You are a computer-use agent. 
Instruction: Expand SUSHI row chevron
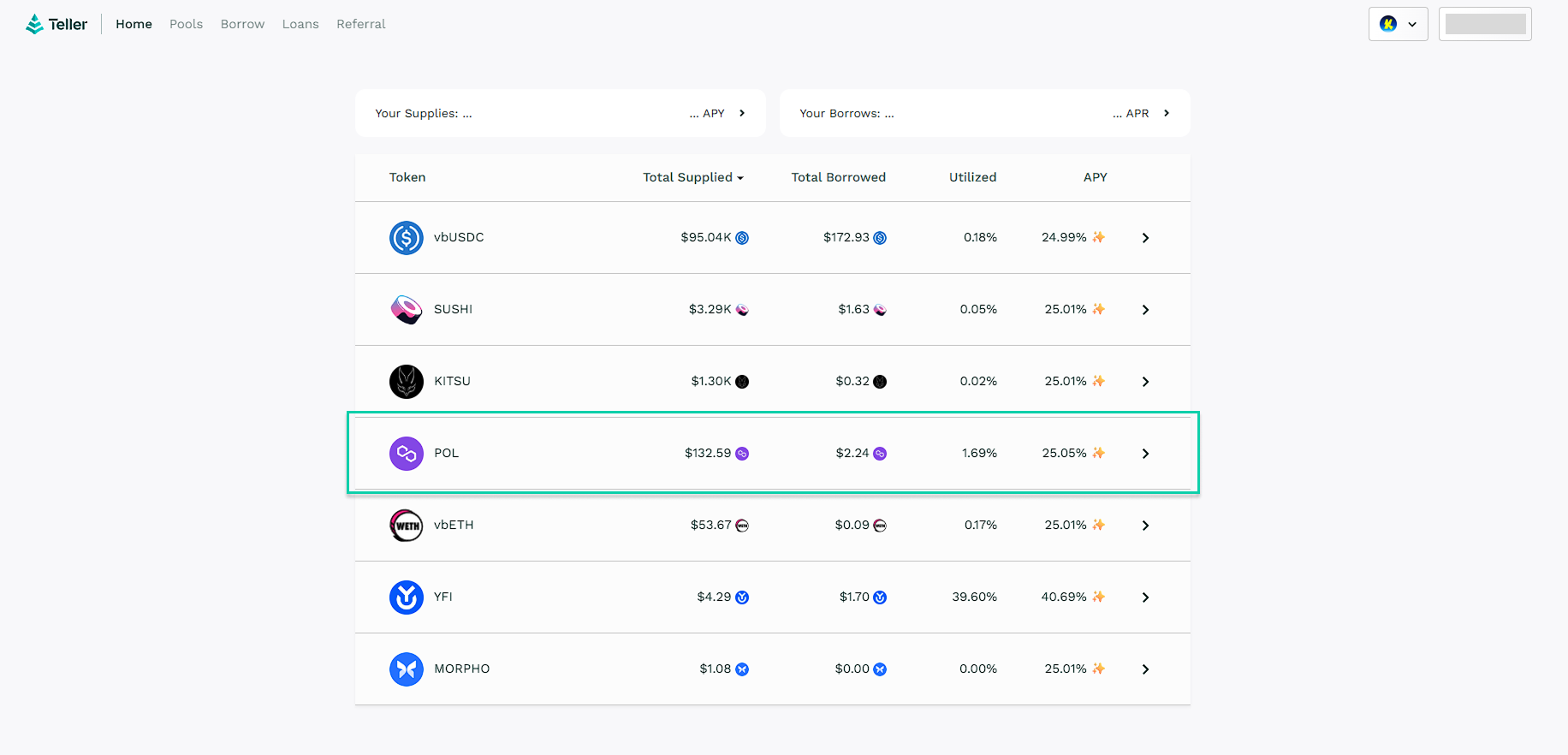coord(1145,310)
